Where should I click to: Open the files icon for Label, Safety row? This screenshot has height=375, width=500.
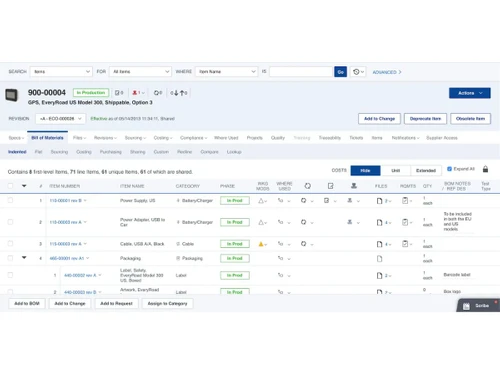379,276
